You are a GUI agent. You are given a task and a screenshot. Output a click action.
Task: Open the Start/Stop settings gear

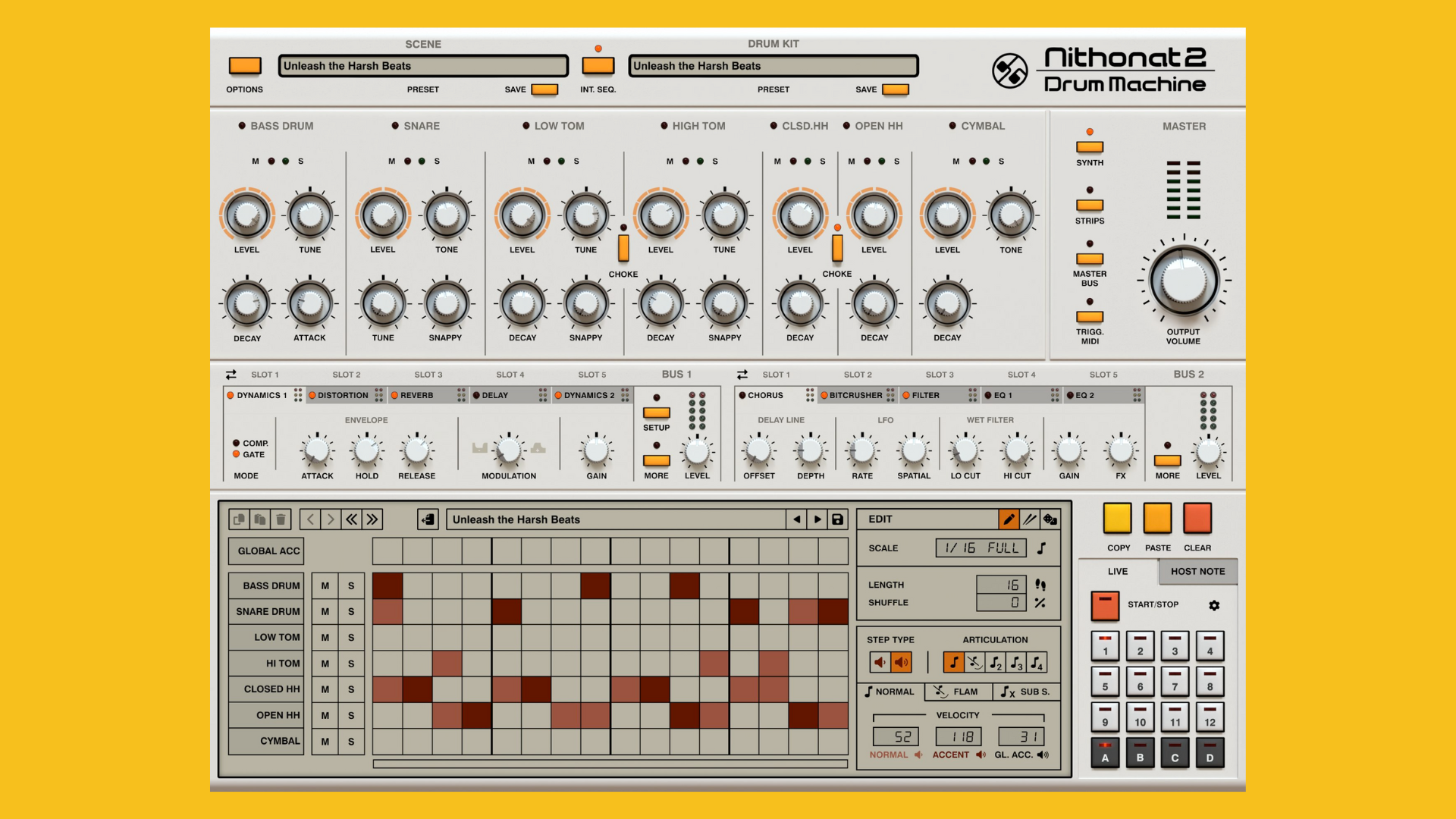click(1214, 605)
